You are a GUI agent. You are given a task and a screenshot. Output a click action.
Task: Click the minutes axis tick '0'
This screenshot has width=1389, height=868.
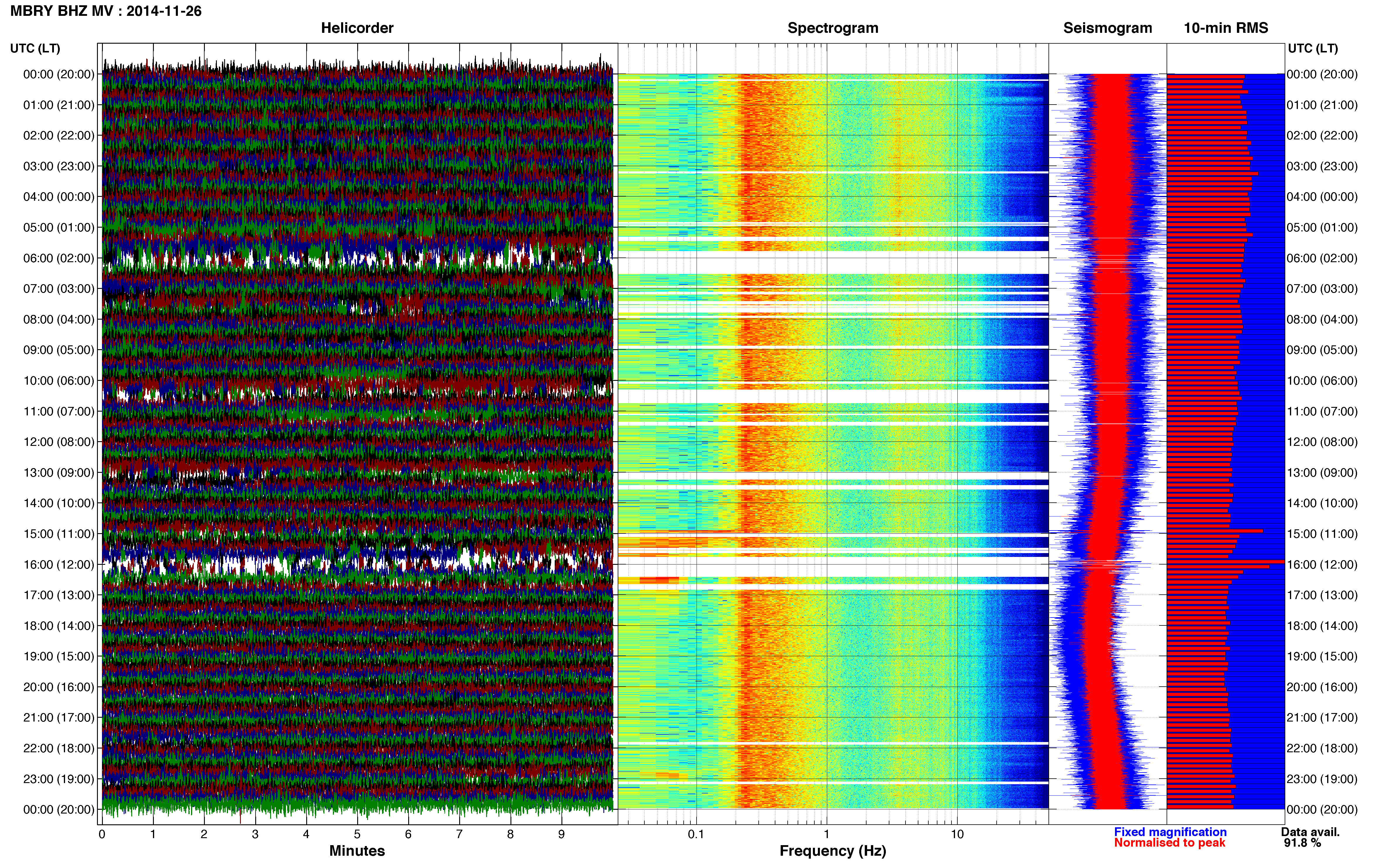pyautogui.click(x=102, y=835)
